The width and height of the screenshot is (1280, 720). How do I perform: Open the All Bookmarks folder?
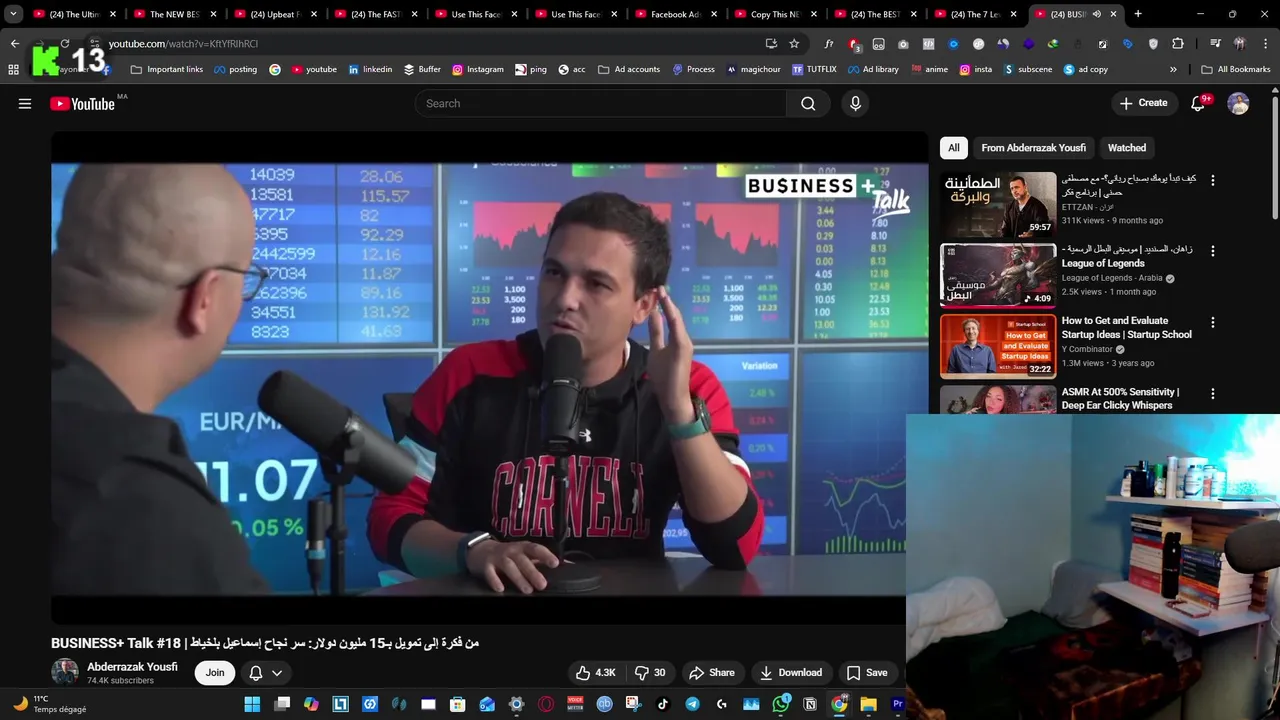[x=1235, y=70]
